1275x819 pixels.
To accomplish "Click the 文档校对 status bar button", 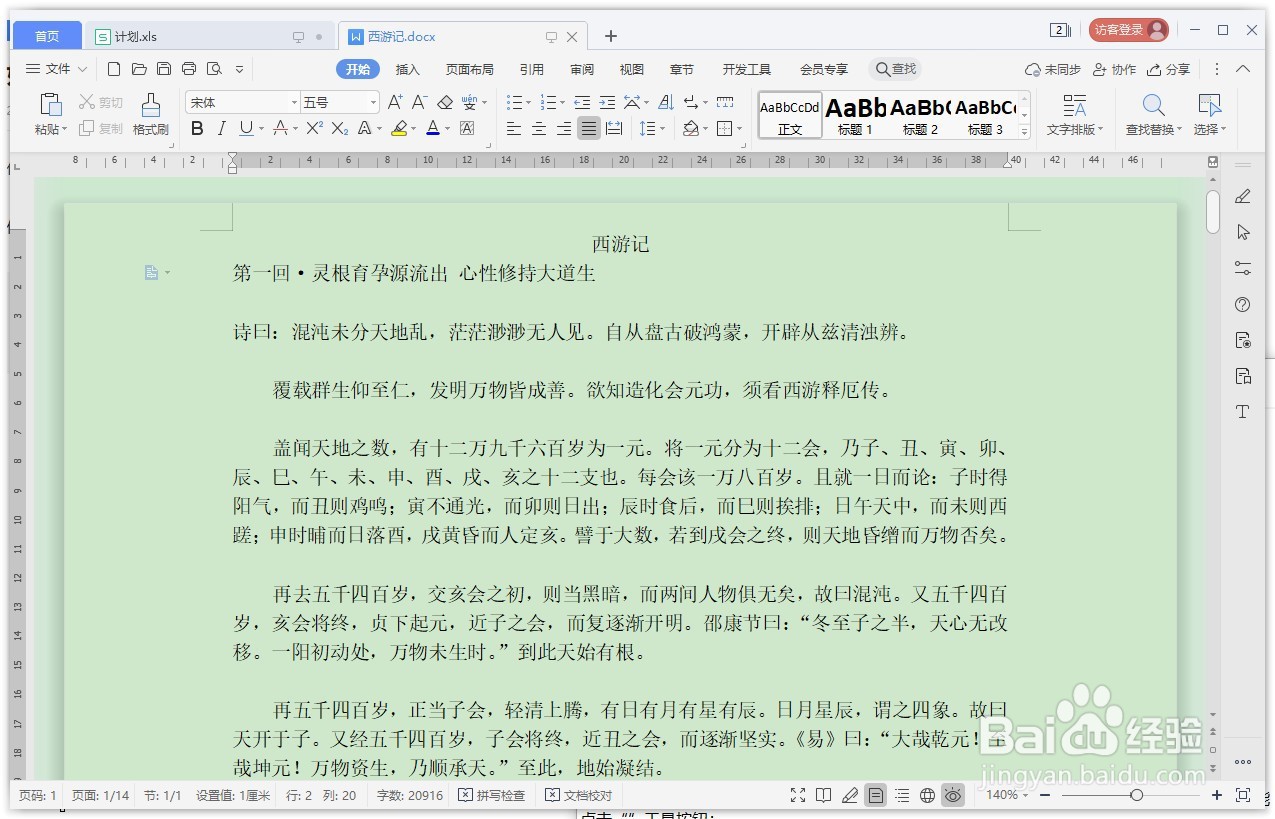I will pyautogui.click(x=579, y=795).
